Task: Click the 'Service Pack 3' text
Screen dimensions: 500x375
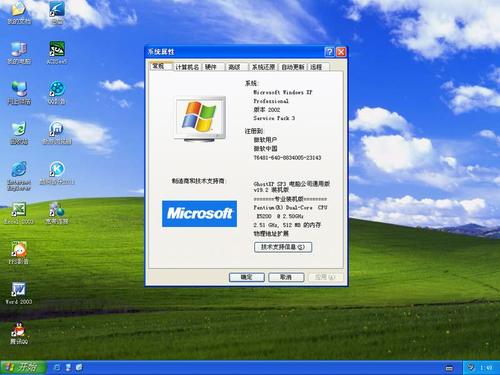Action: click(274, 118)
